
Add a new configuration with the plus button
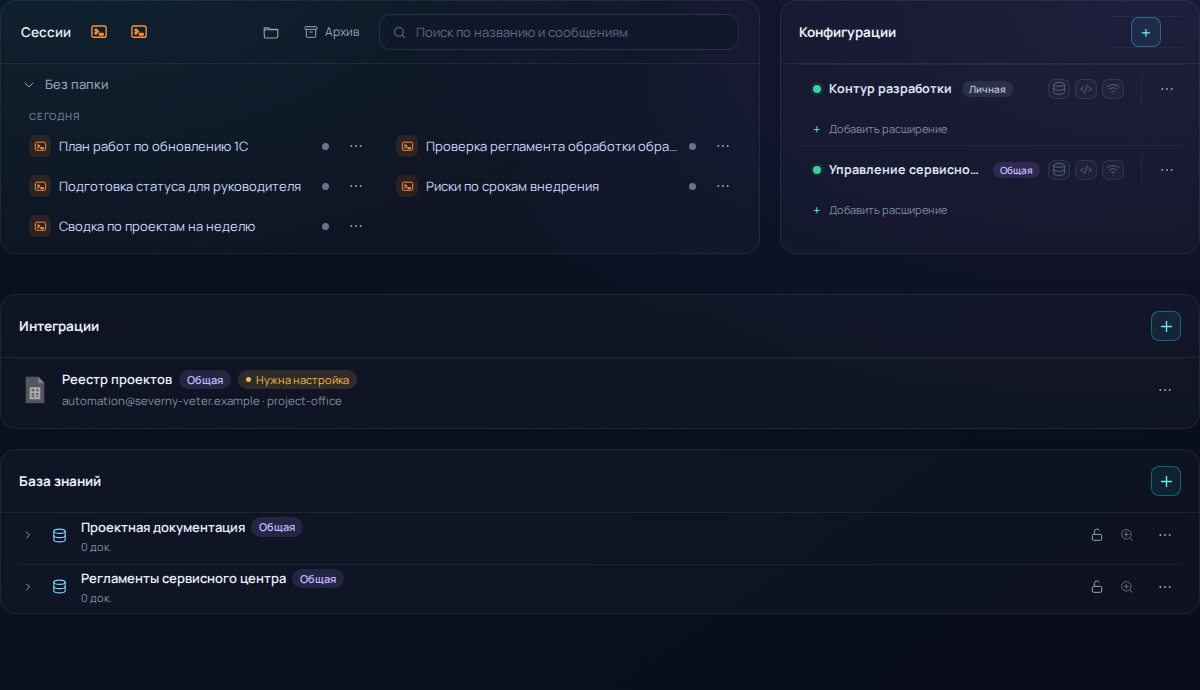[x=1146, y=32]
